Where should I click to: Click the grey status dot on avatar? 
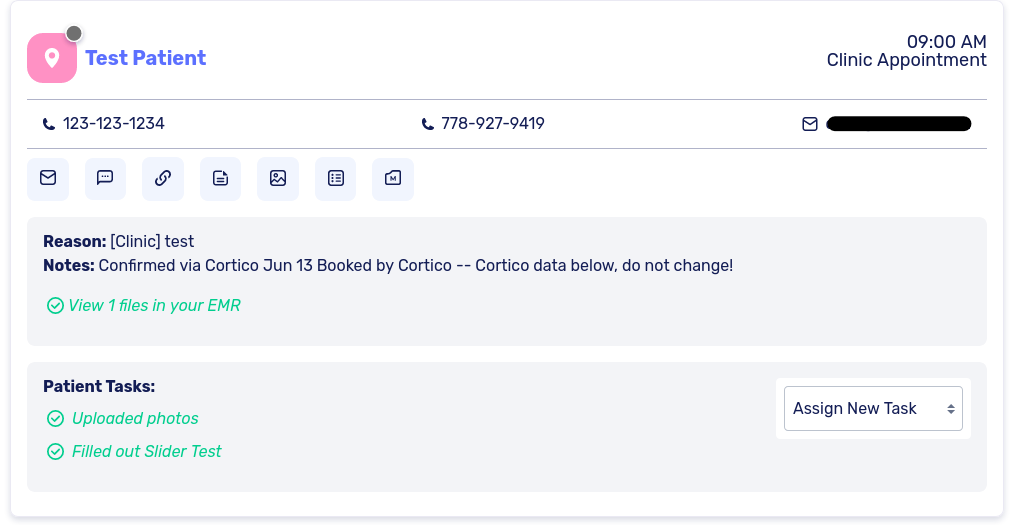pos(74,33)
